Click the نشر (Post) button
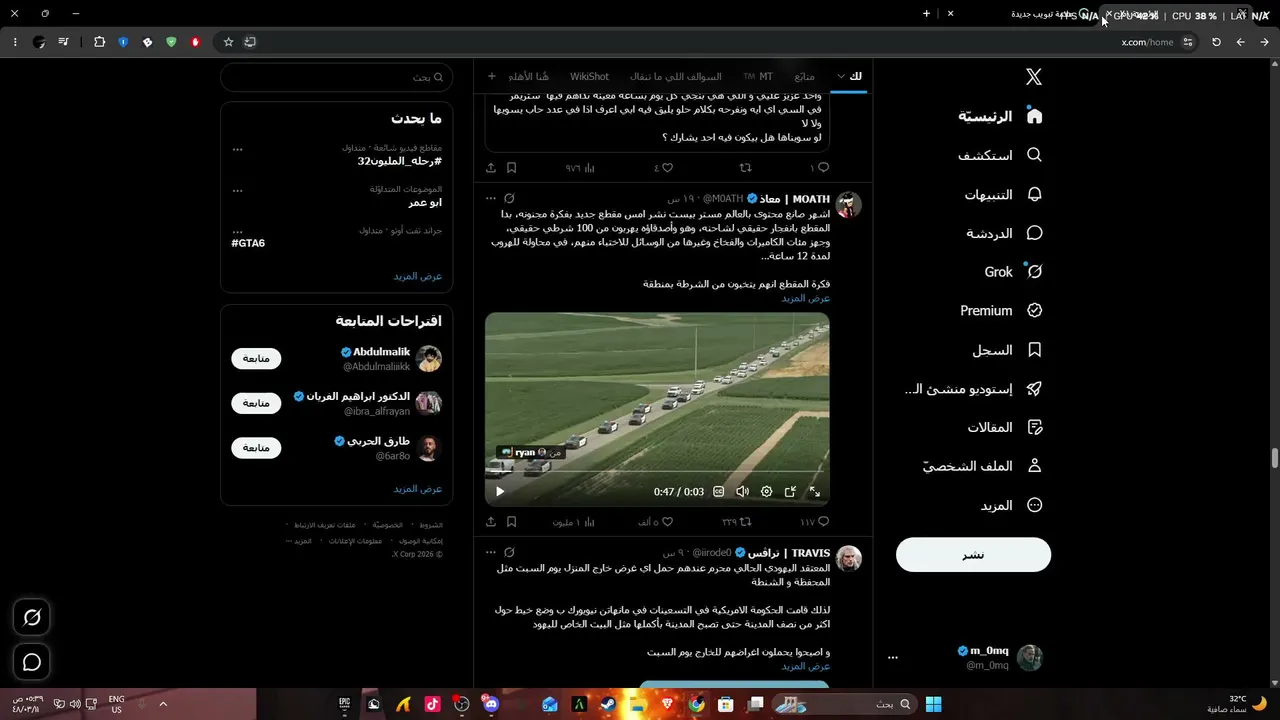This screenshot has width=1280, height=720. 973,555
